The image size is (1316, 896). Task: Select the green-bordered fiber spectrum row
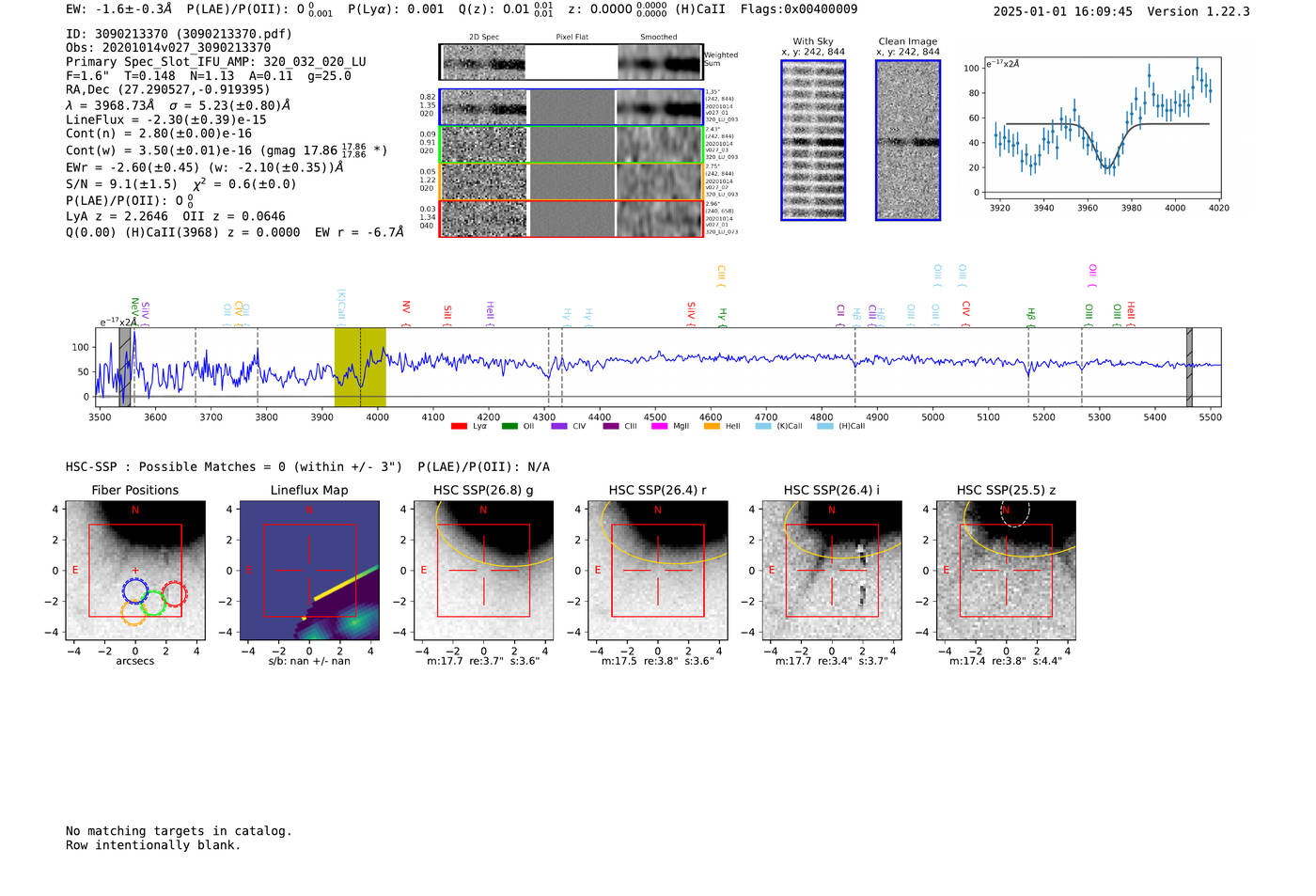click(571, 145)
